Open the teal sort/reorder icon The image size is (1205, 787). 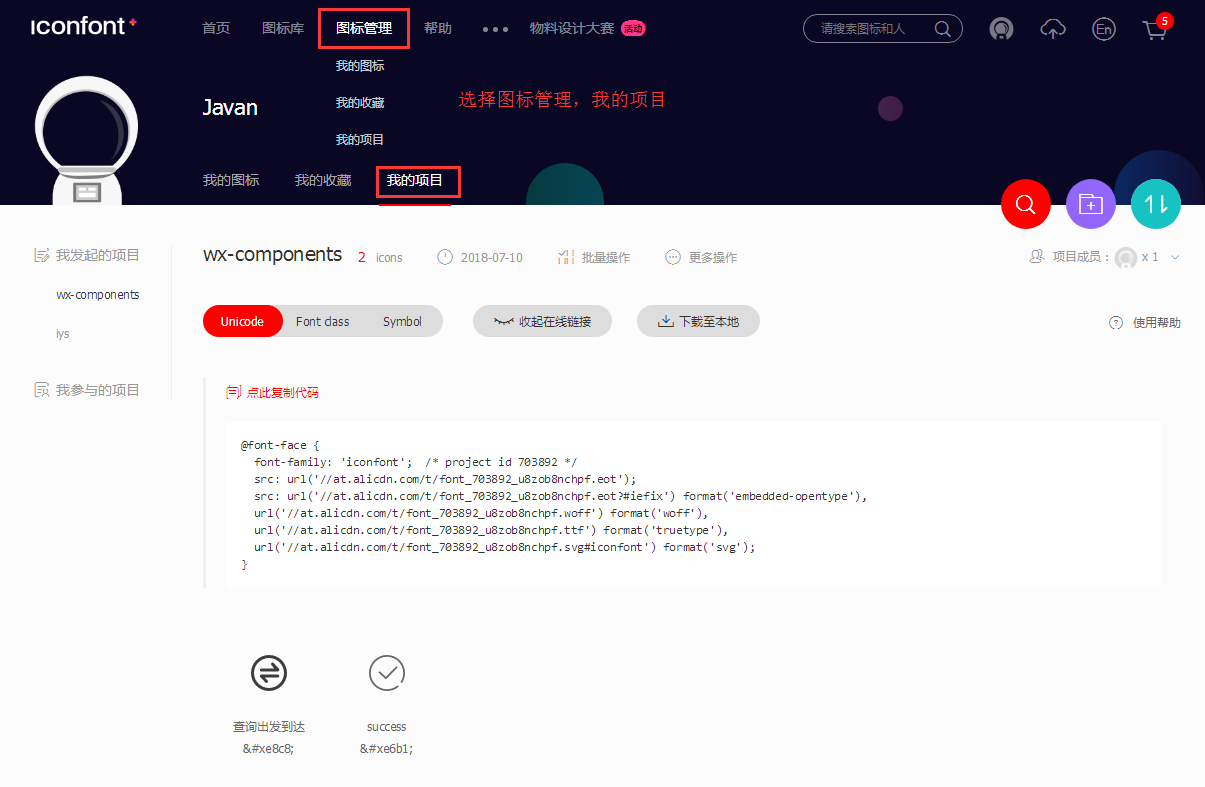(x=1155, y=204)
